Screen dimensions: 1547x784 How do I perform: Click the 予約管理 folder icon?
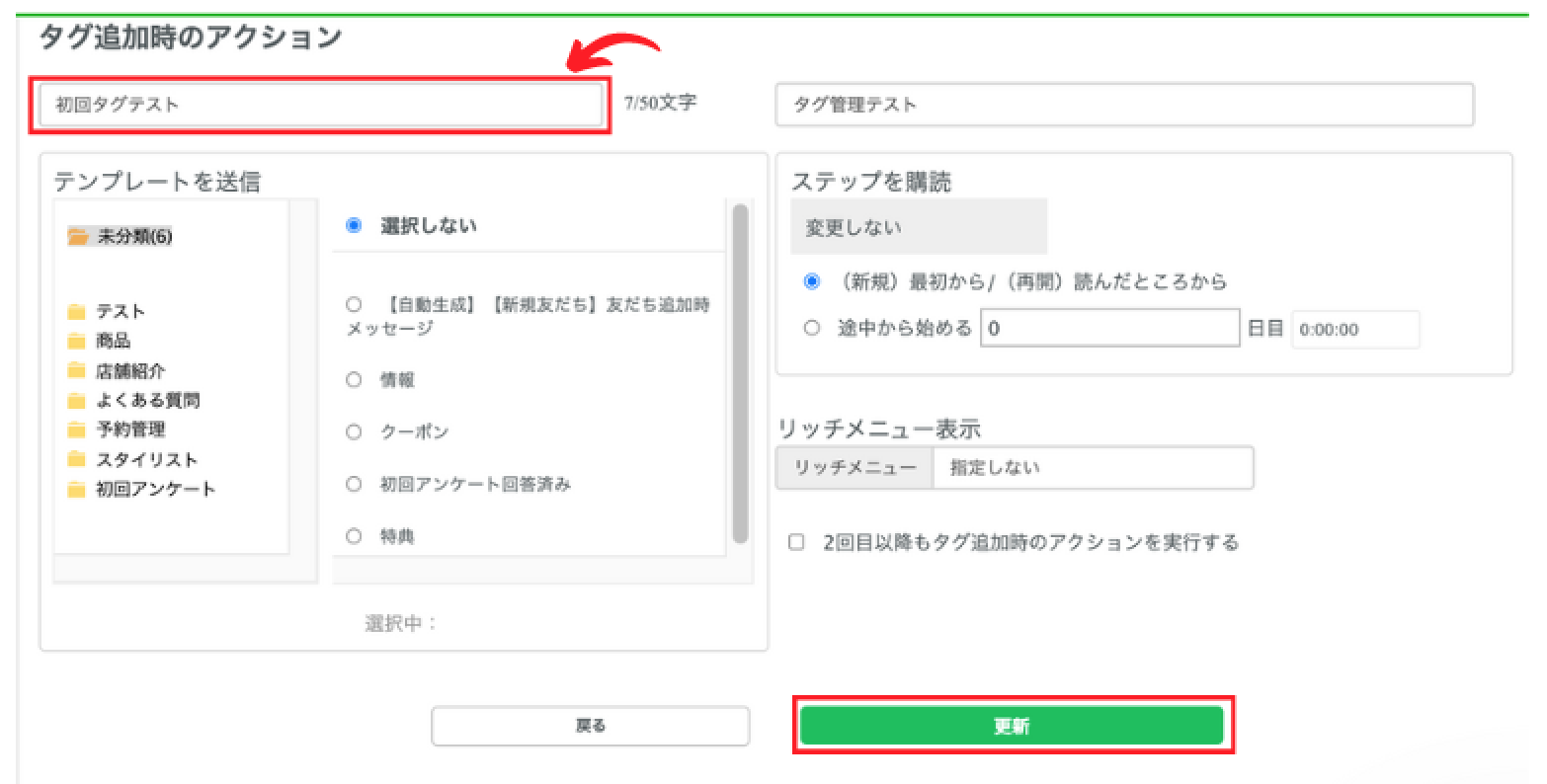(x=77, y=431)
